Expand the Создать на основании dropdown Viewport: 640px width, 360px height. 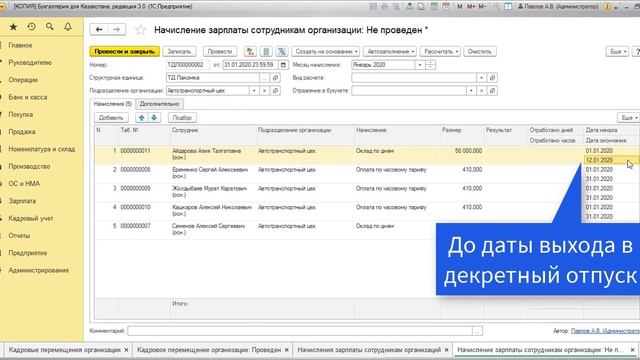pyautogui.click(x=325, y=51)
